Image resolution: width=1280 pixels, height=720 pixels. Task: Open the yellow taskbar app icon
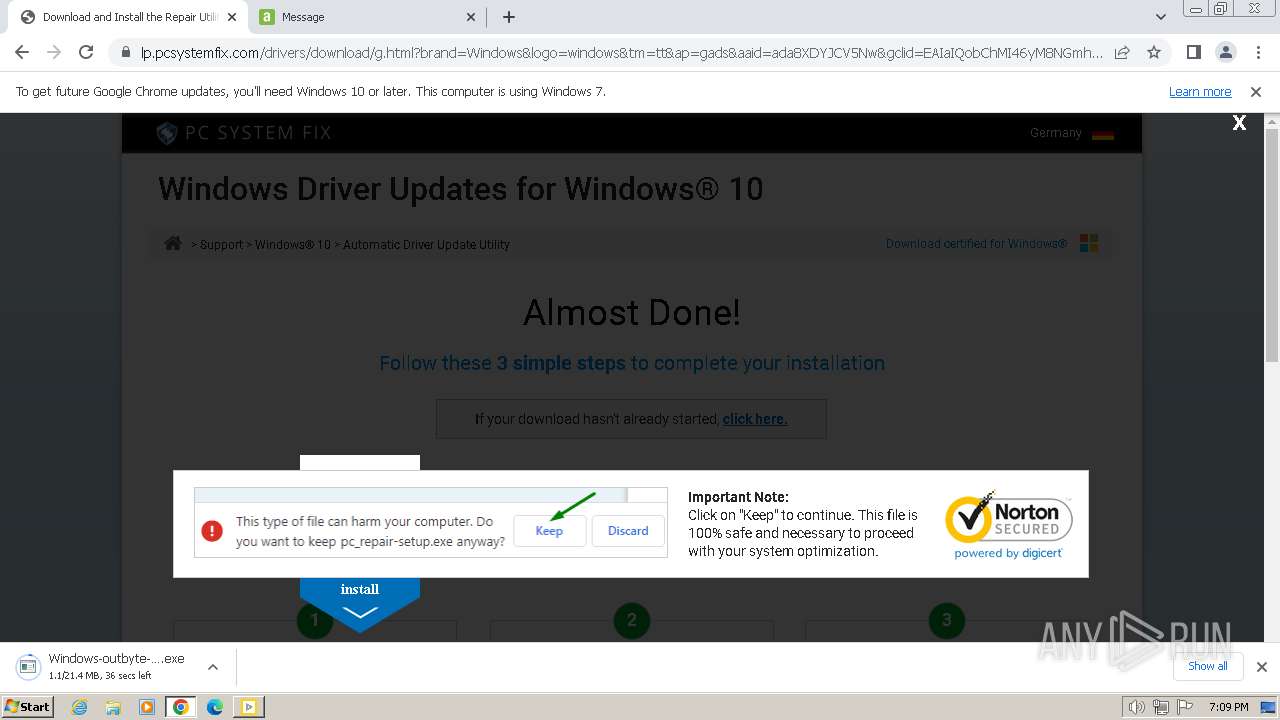(248, 707)
